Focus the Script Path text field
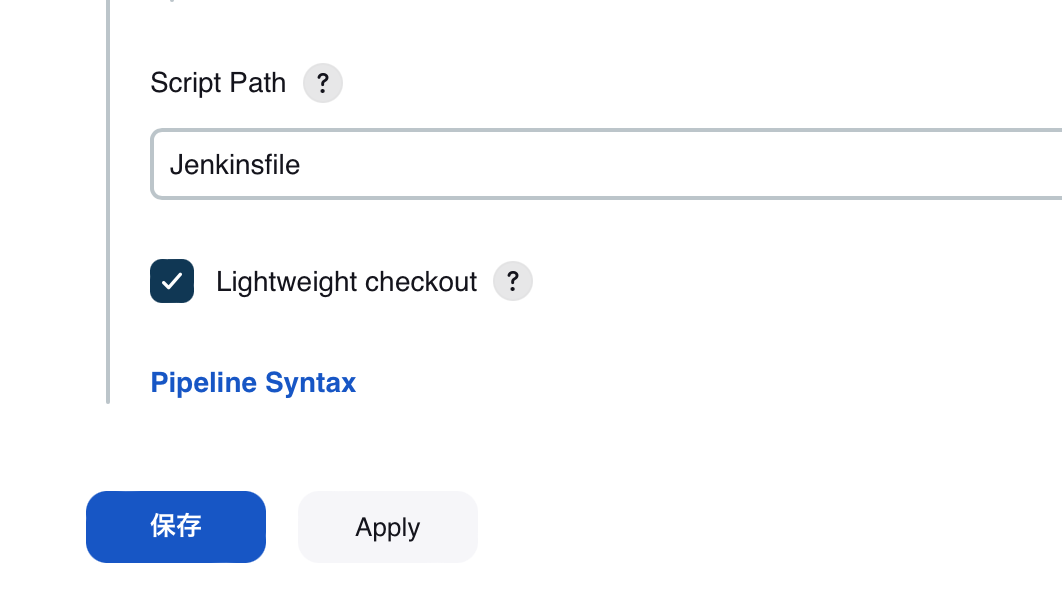 [x=606, y=165]
